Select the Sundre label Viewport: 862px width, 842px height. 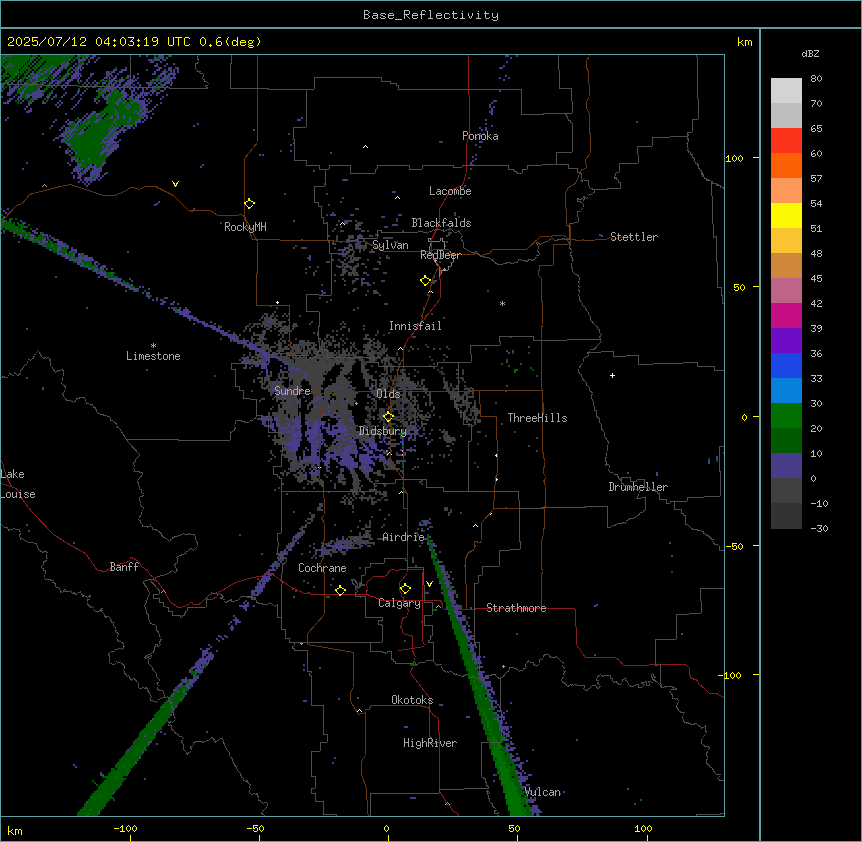click(x=292, y=391)
